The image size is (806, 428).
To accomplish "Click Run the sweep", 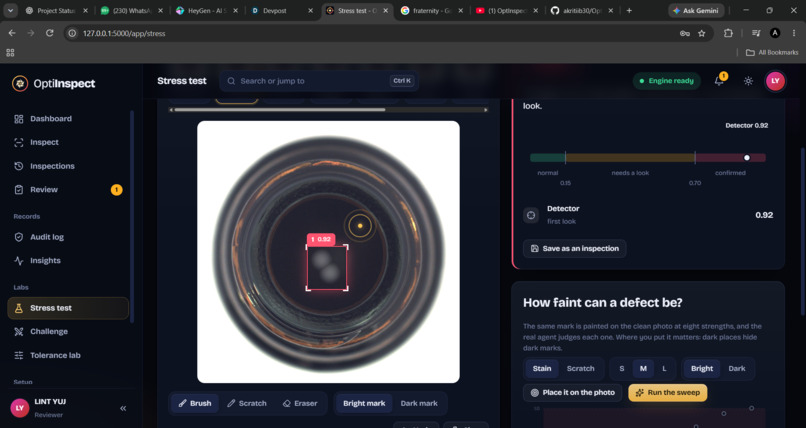I will coord(668,393).
